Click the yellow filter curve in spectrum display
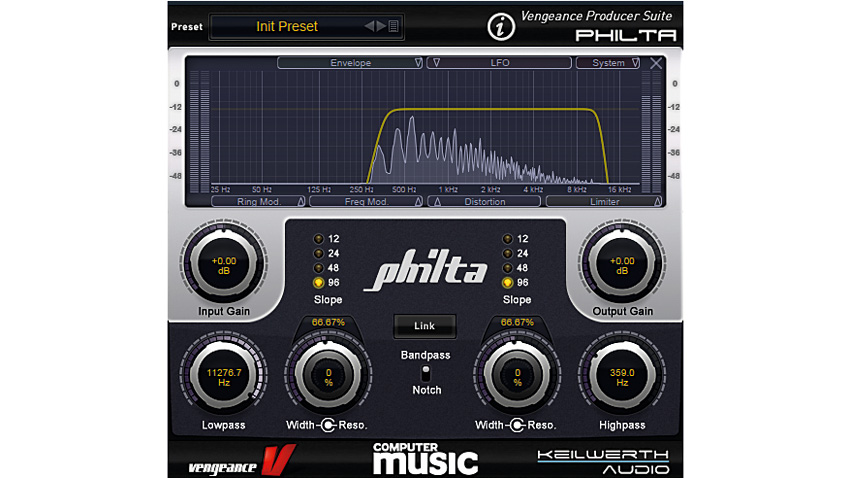Viewport: 850px width, 478px height. pyautogui.click(x=488, y=109)
